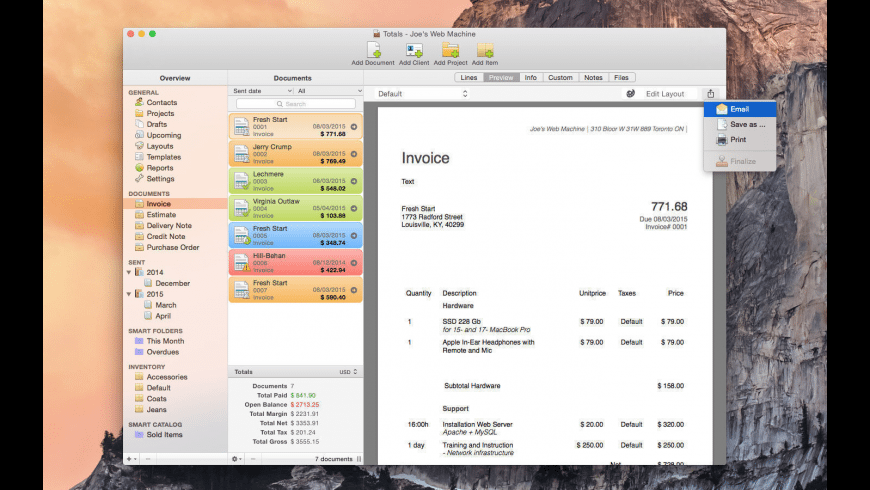Click arrow icon on Jerry Crump invoice
The image size is (870, 490).
coord(354,154)
